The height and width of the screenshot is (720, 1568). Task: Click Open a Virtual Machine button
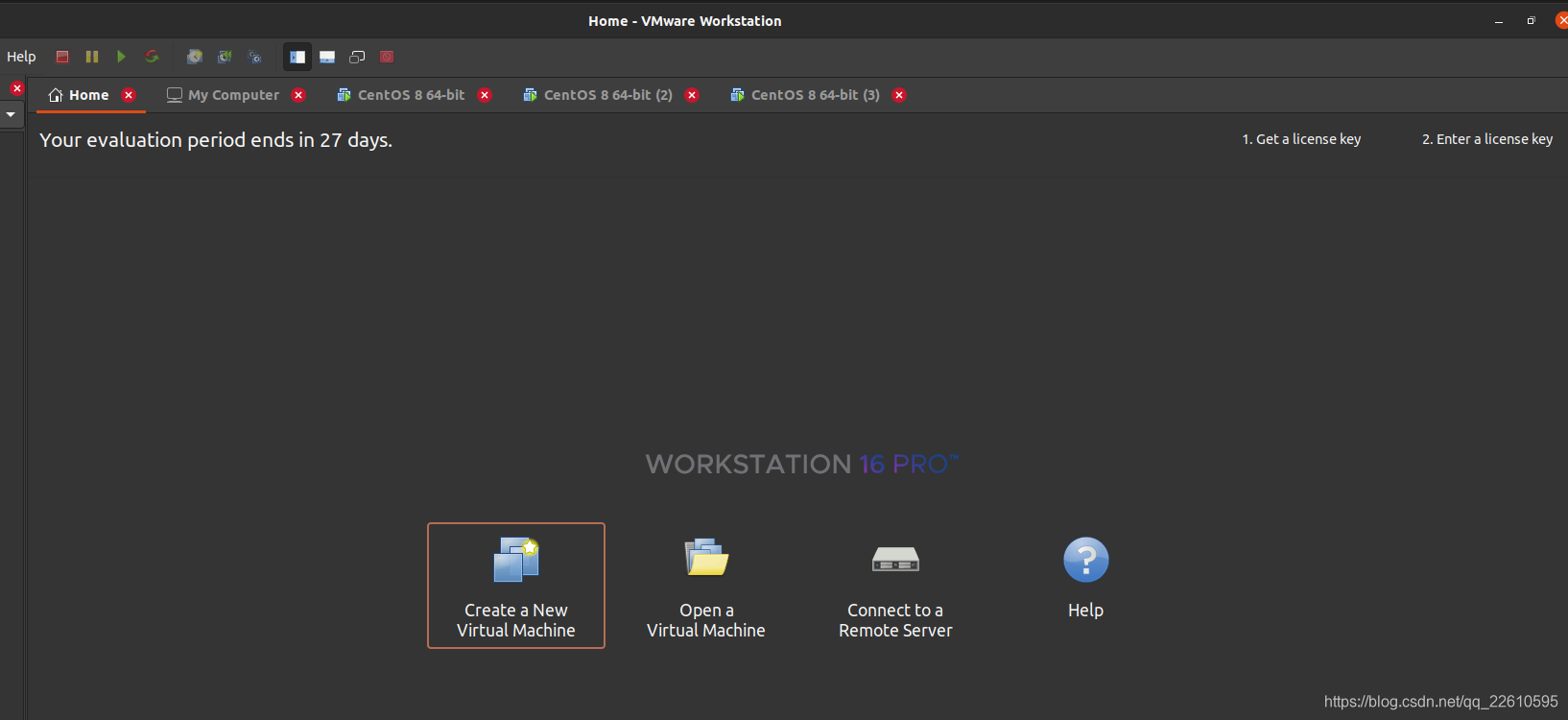pyautogui.click(x=706, y=586)
